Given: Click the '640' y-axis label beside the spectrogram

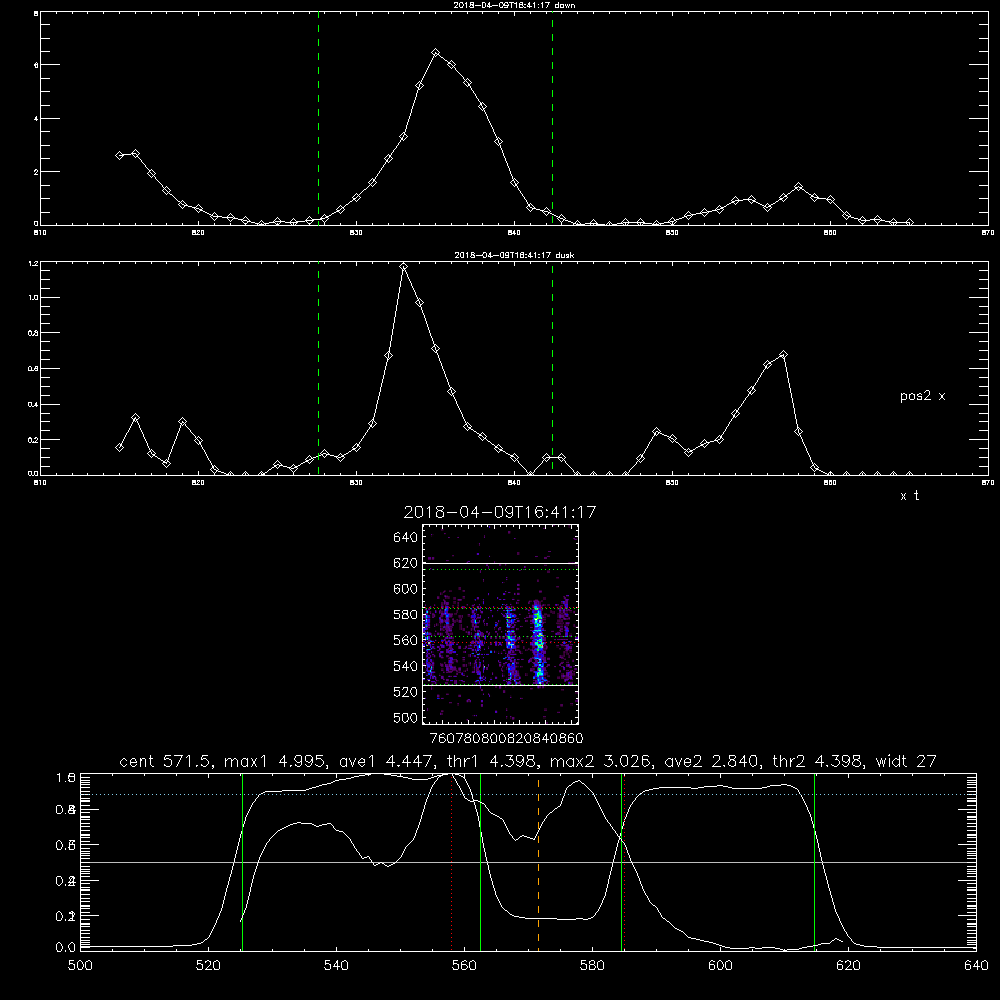Looking at the screenshot, I should pos(406,538).
